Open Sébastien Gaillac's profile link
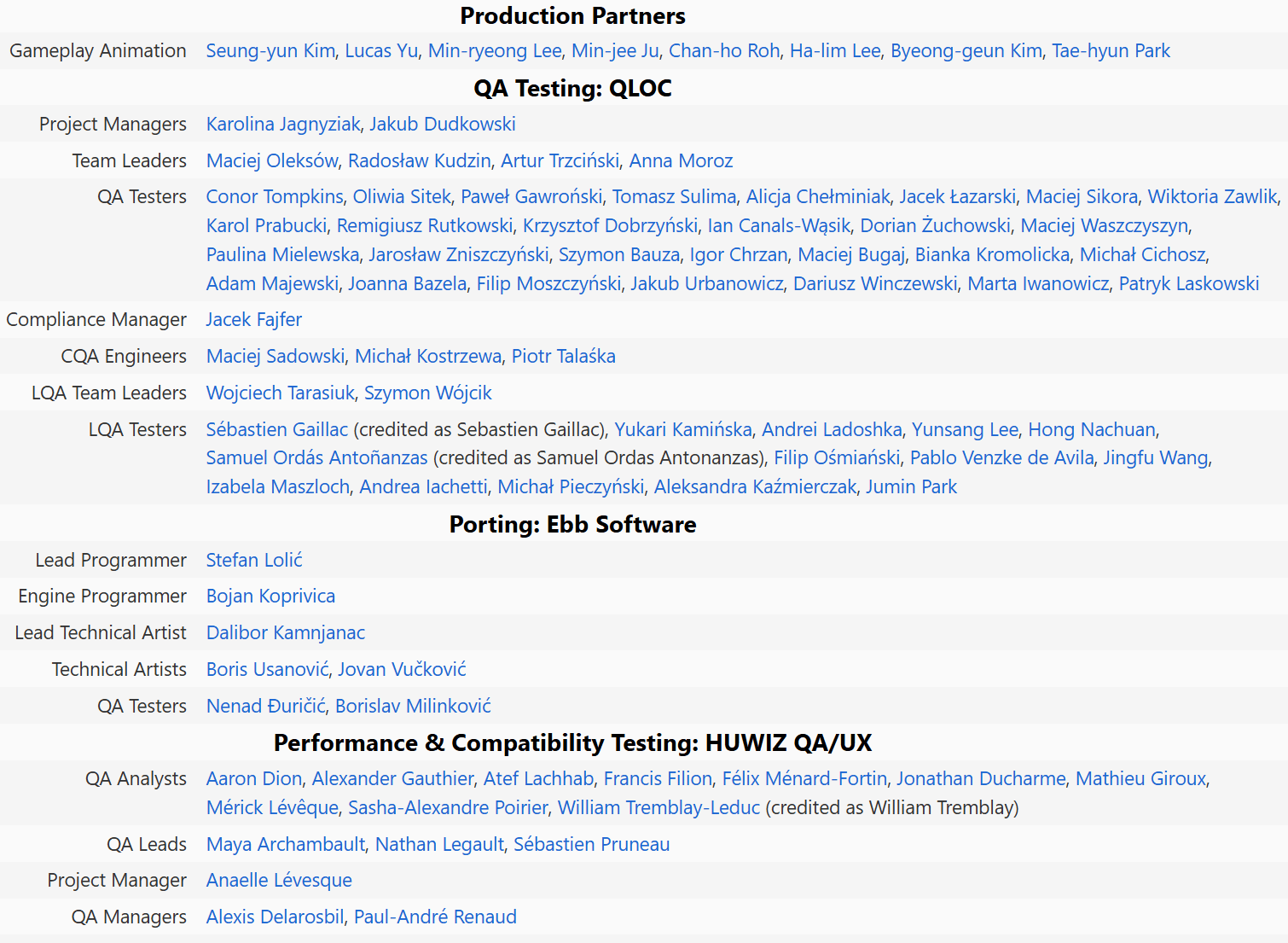Image resolution: width=1288 pixels, height=943 pixels. 277,430
